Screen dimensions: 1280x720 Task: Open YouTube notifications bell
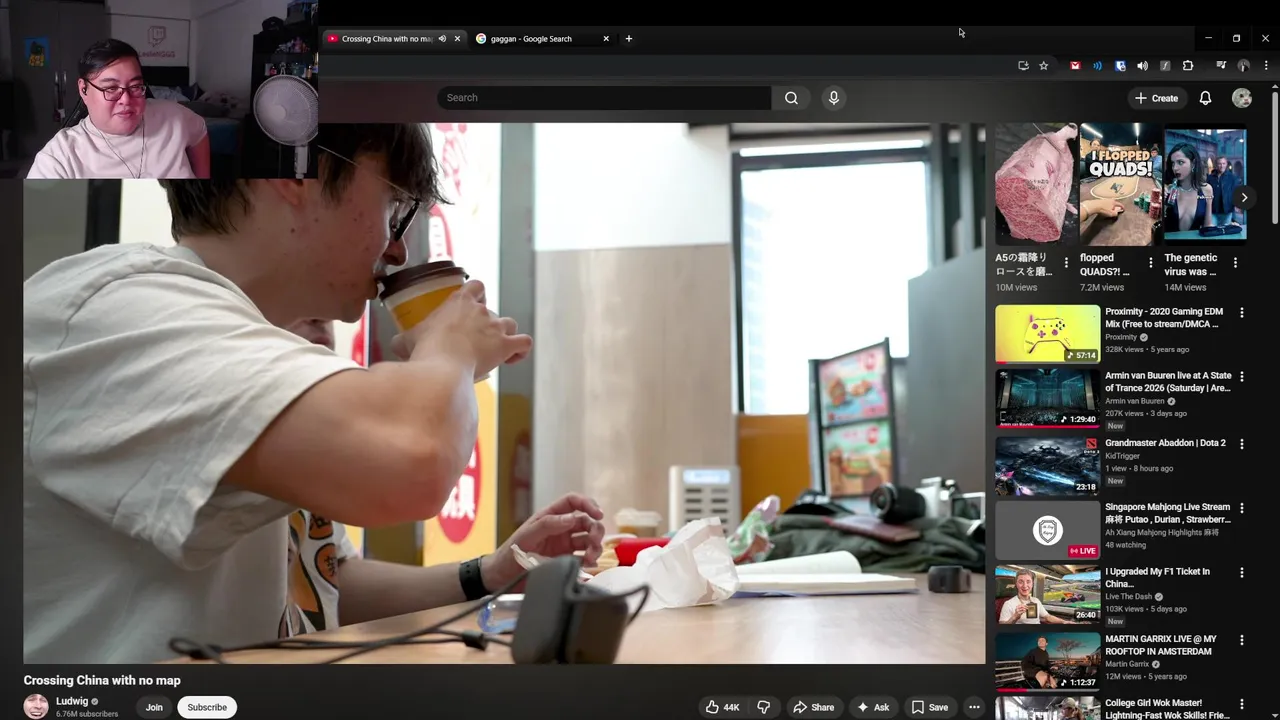pyautogui.click(x=1205, y=98)
